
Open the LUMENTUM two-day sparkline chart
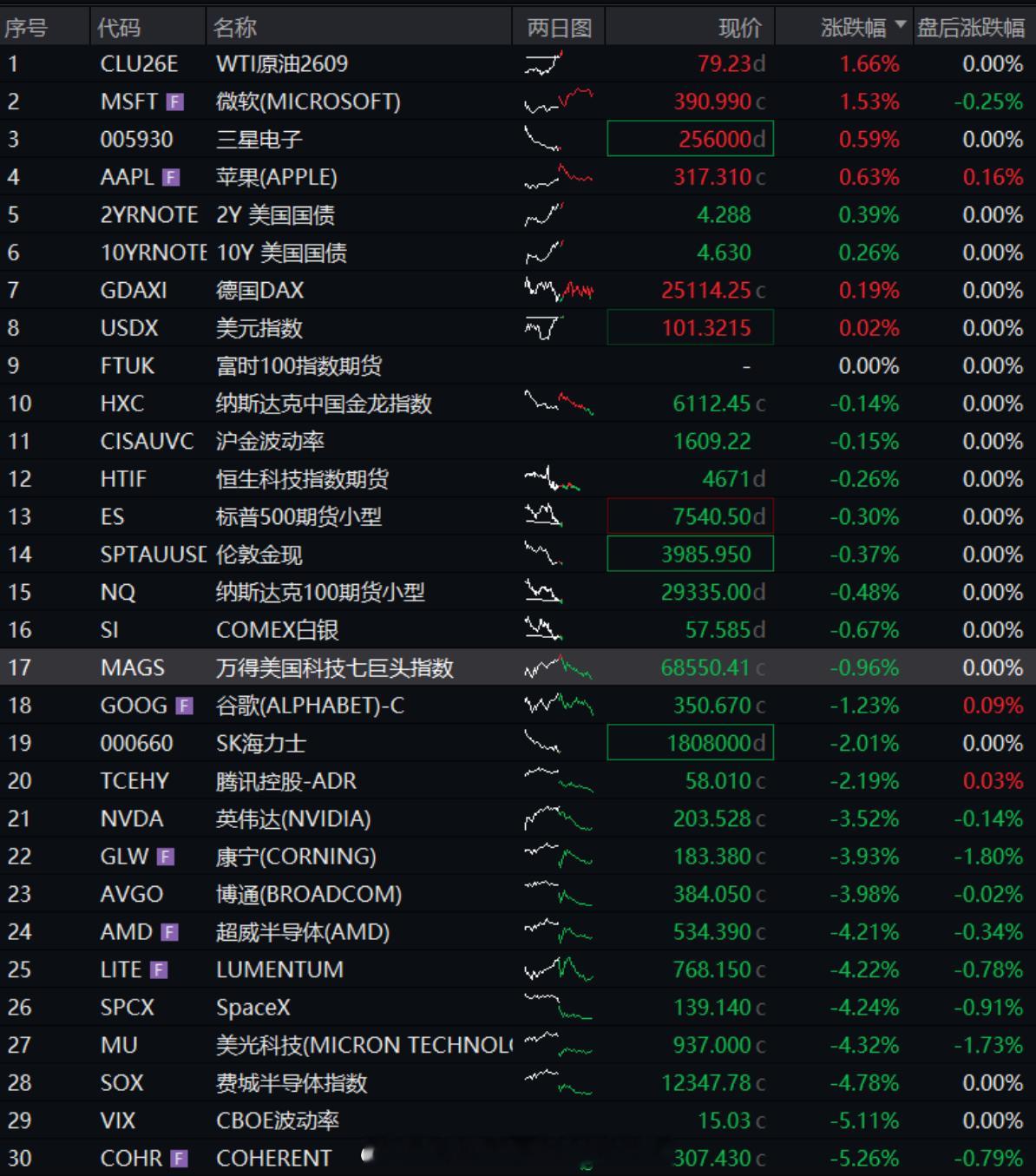click(559, 969)
